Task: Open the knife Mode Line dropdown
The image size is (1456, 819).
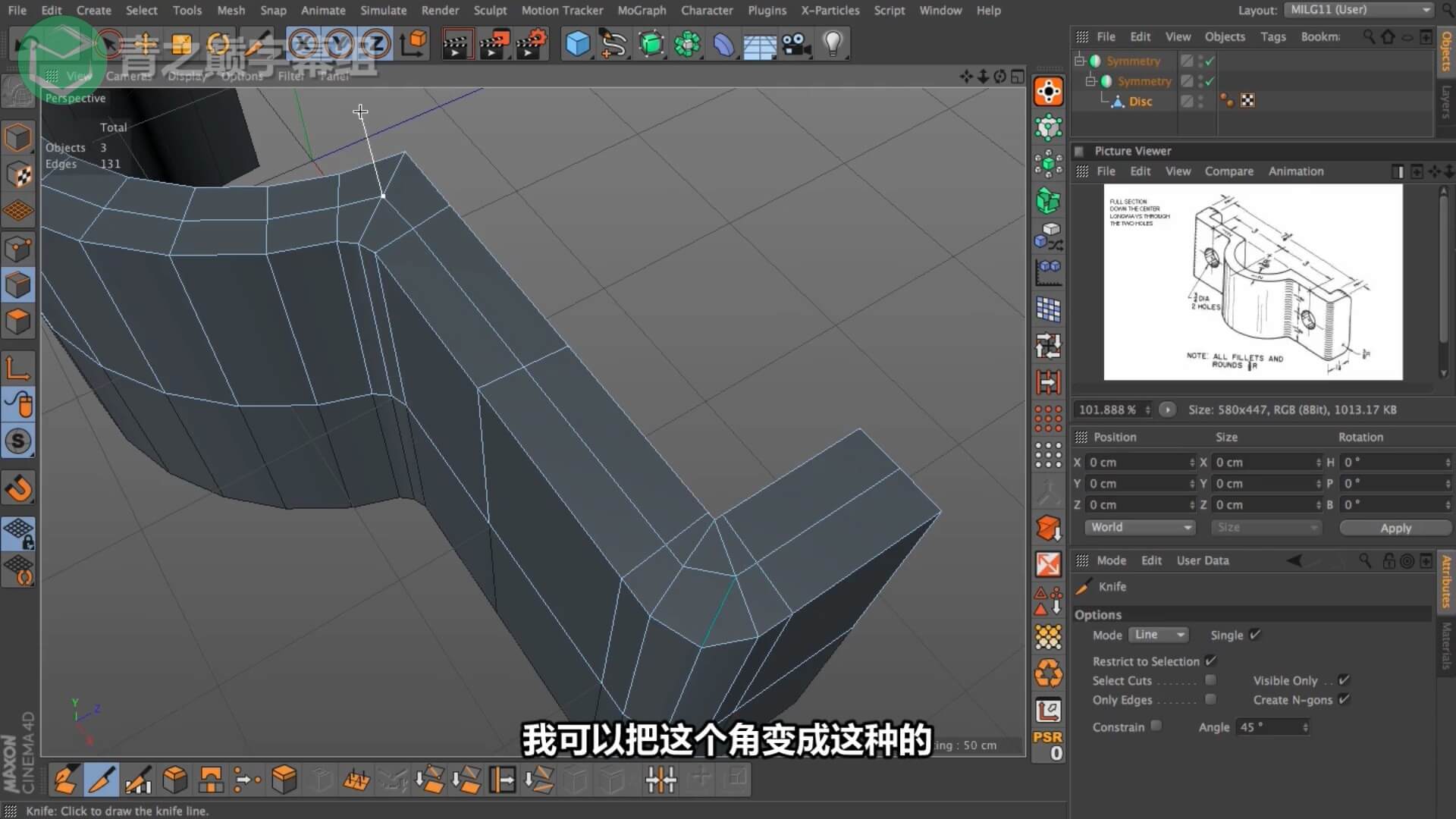Action: click(x=1159, y=635)
